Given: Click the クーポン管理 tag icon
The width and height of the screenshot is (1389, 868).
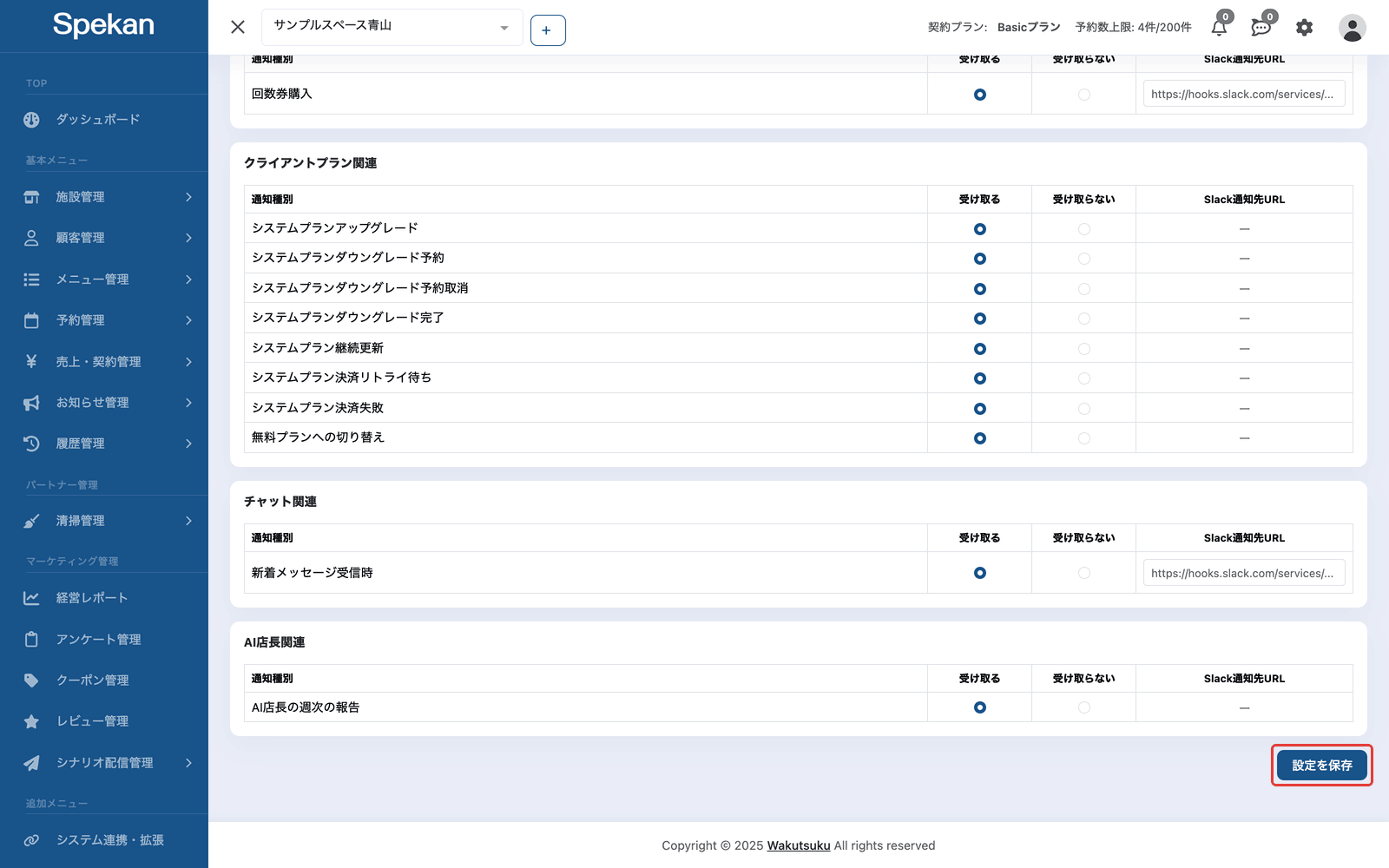Looking at the screenshot, I should 31,681.
